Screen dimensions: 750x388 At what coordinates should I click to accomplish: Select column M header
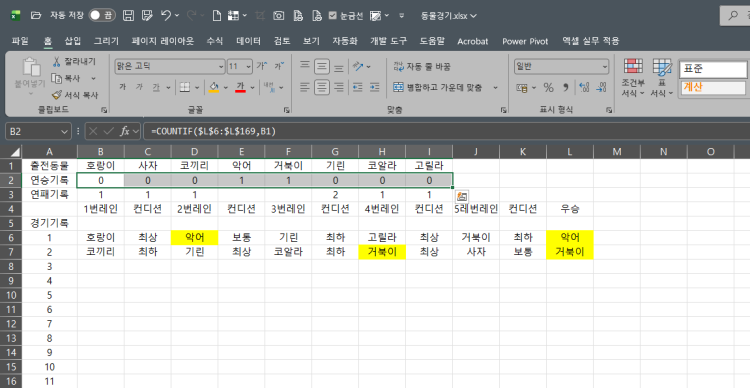click(x=617, y=152)
